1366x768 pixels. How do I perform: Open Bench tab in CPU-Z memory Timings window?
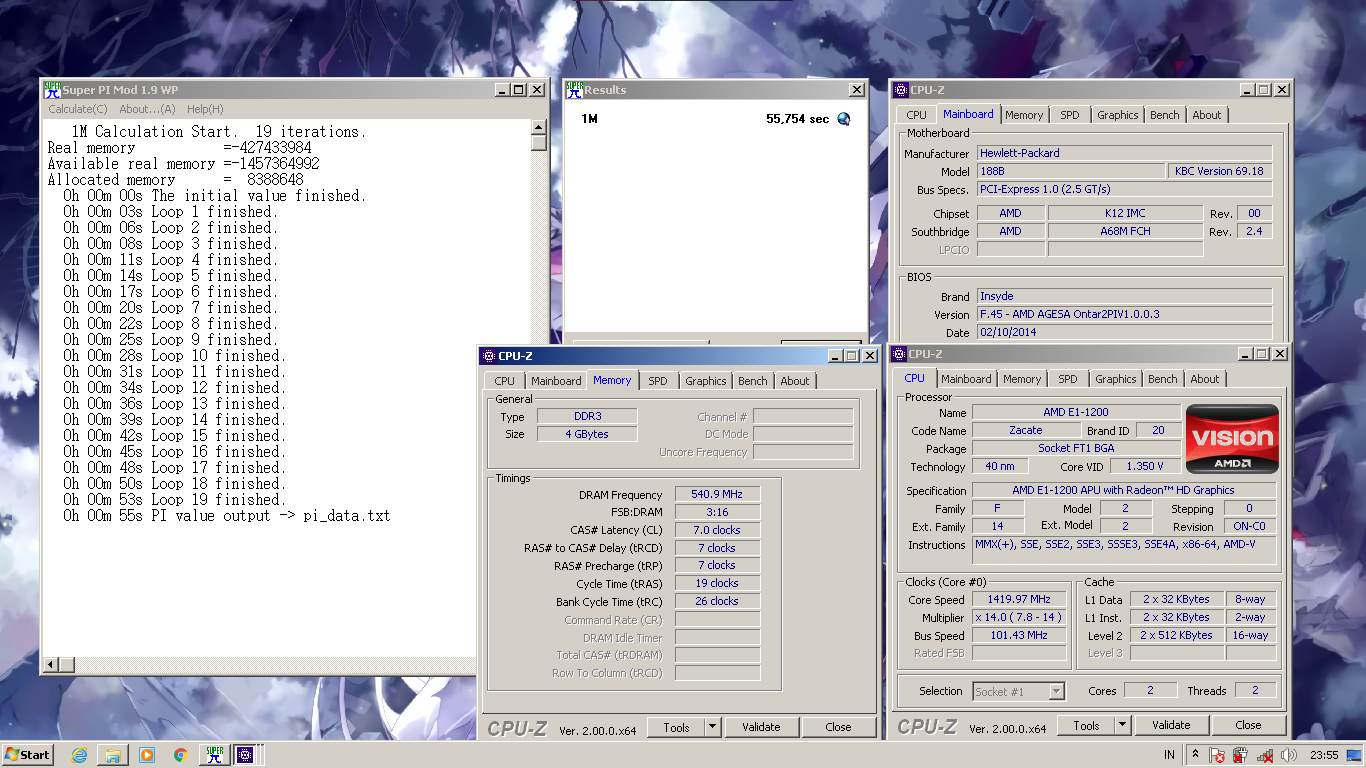pyautogui.click(x=753, y=381)
